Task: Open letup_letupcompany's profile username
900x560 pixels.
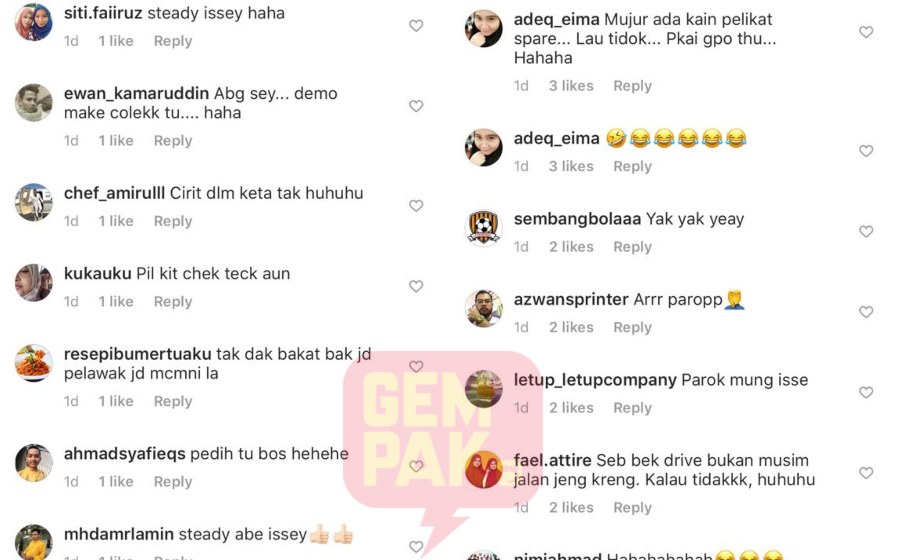Action: (595, 380)
